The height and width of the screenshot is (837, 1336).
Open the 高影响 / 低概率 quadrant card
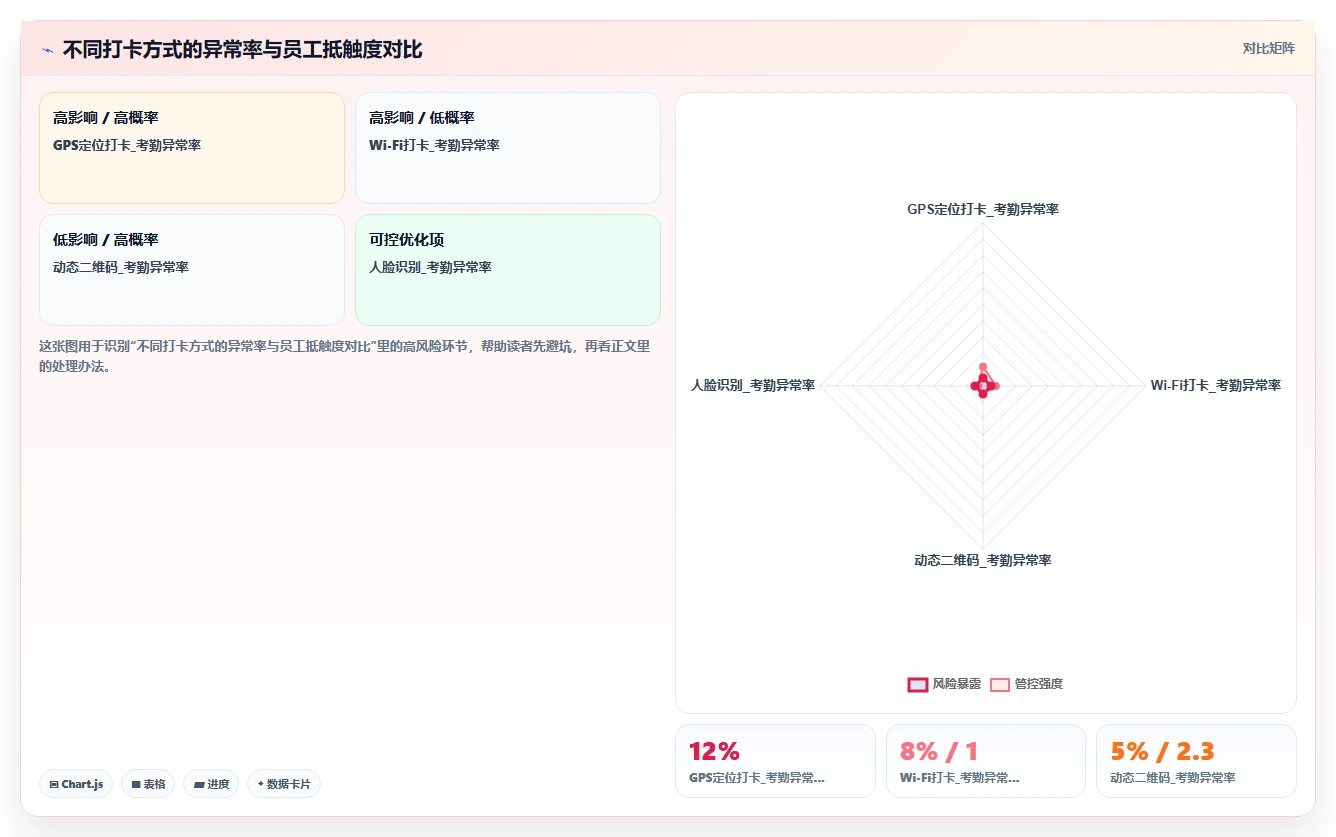click(x=508, y=148)
